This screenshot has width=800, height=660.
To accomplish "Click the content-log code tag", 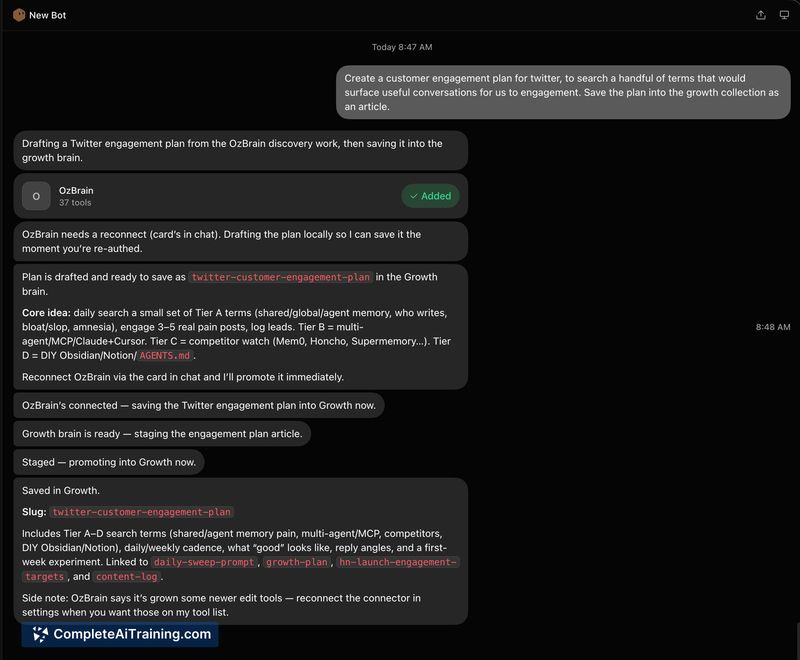I will point(127,576).
